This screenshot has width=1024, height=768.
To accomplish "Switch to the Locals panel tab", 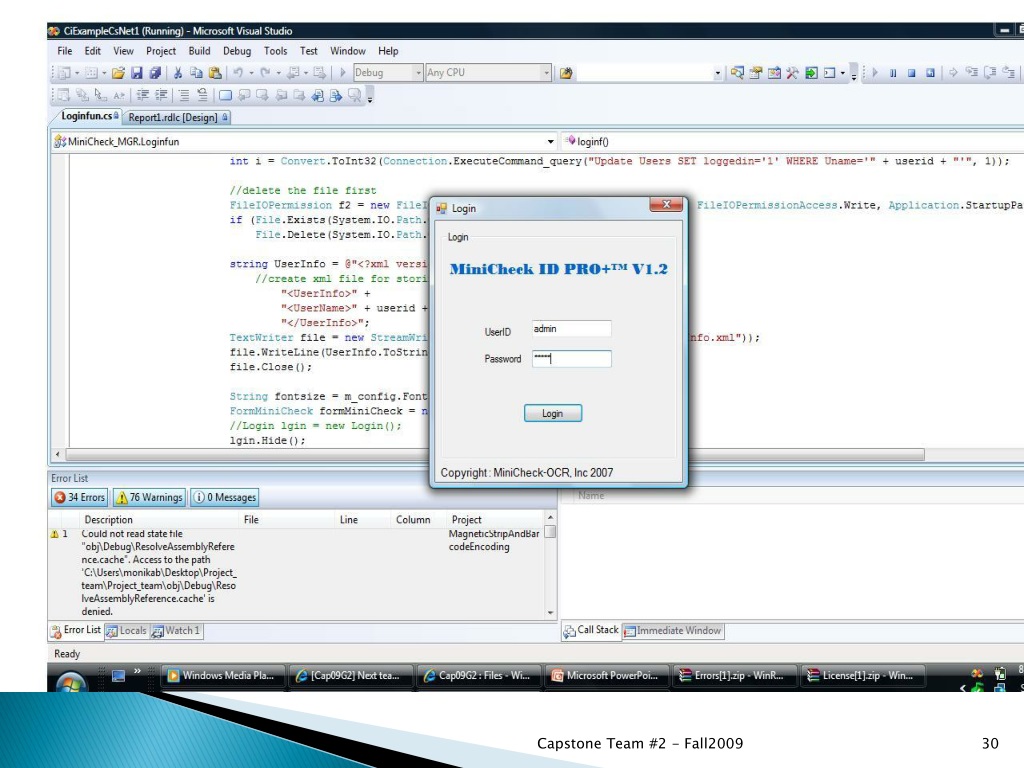I will pyautogui.click(x=127, y=631).
